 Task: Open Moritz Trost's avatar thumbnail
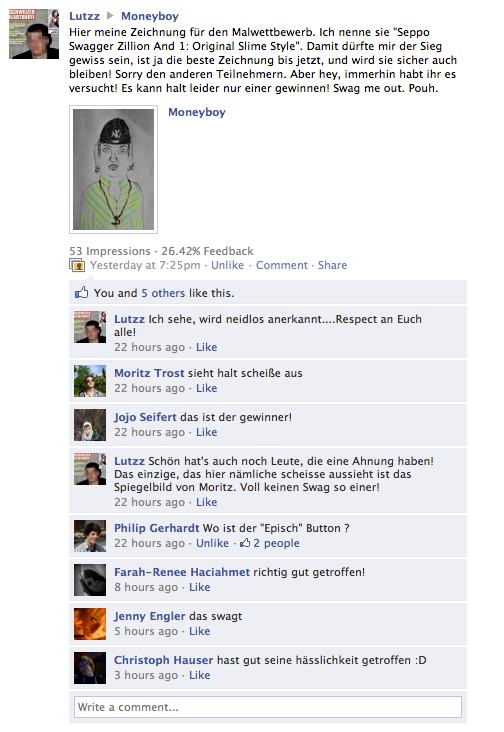[x=90, y=381]
